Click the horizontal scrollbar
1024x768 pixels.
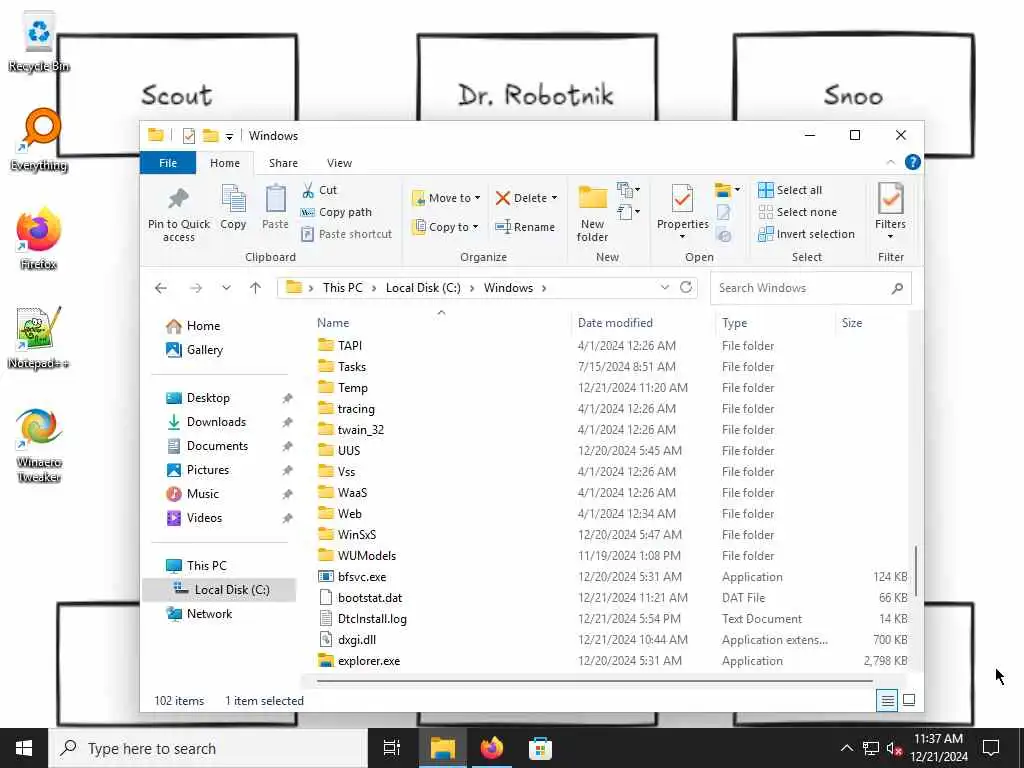point(594,680)
